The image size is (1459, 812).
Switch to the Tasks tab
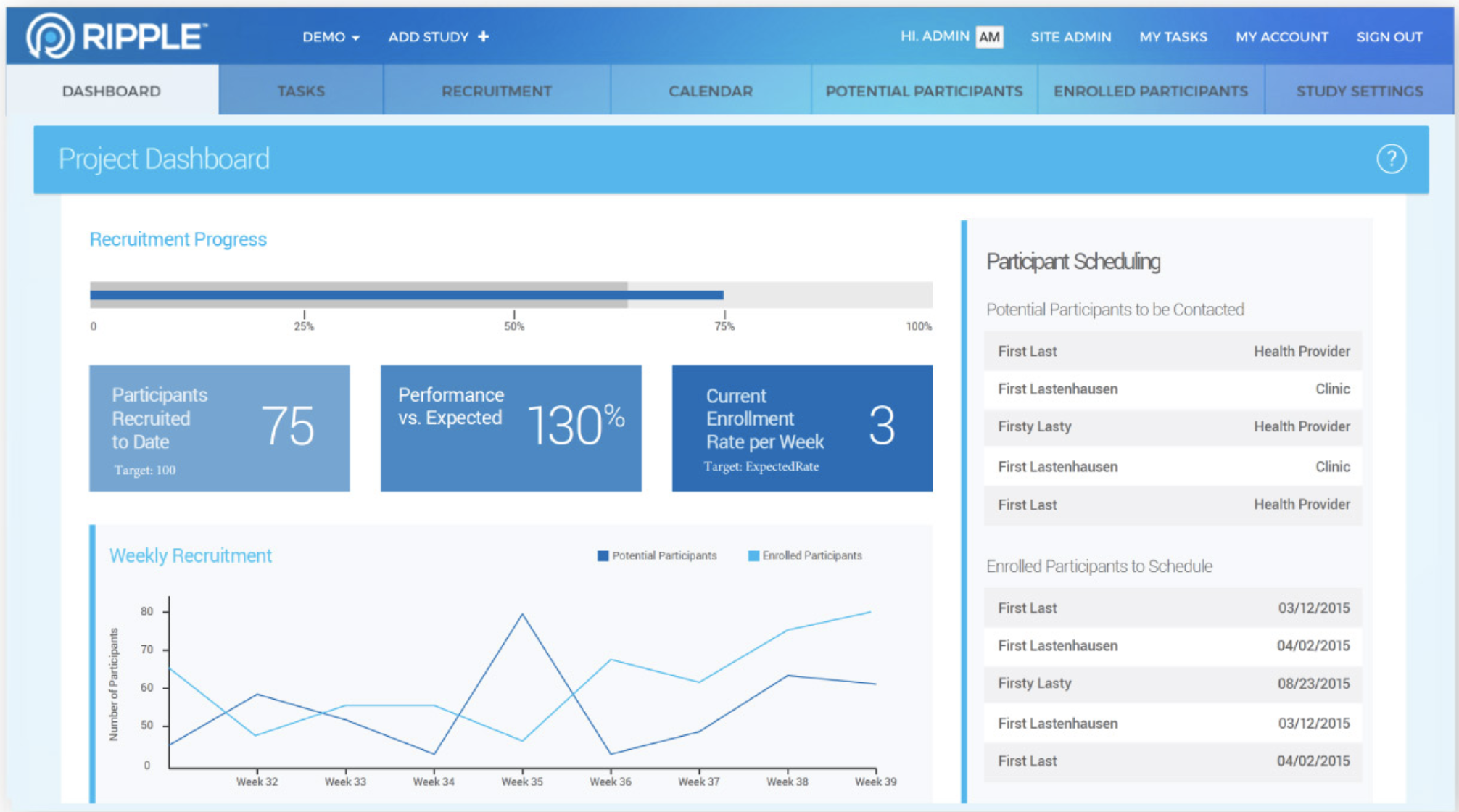point(301,91)
